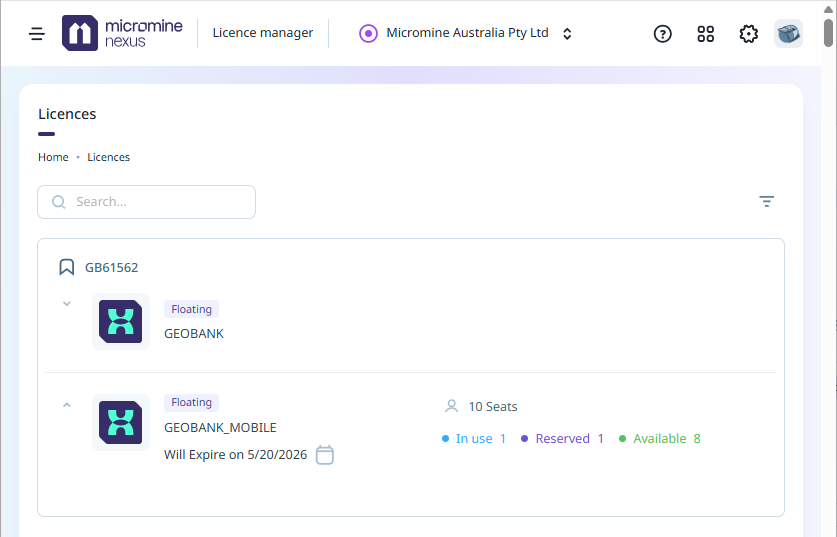The image size is (837, 537).
Task: Go to Home breadcrumb link
Action: (53, 157)
